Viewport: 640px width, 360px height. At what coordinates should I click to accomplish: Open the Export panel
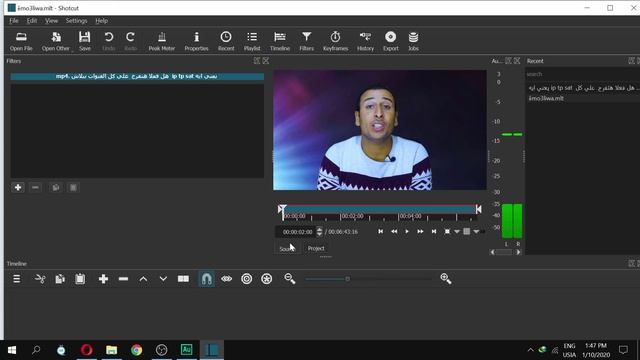[391, 41]
